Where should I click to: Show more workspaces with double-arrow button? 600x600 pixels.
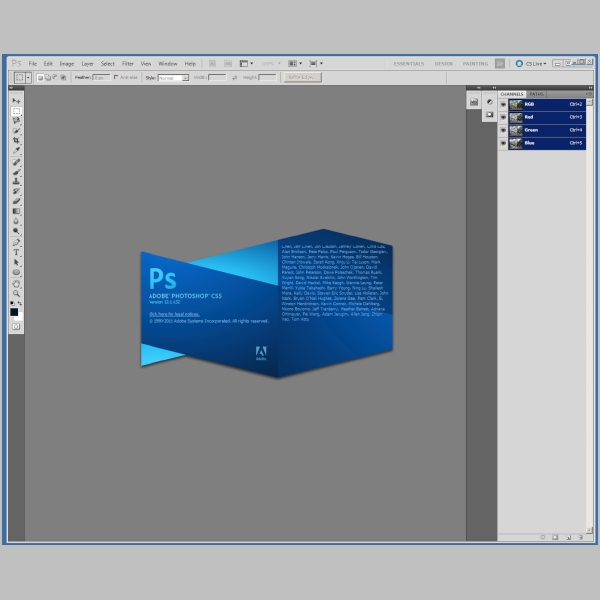(x=500, y=64)
